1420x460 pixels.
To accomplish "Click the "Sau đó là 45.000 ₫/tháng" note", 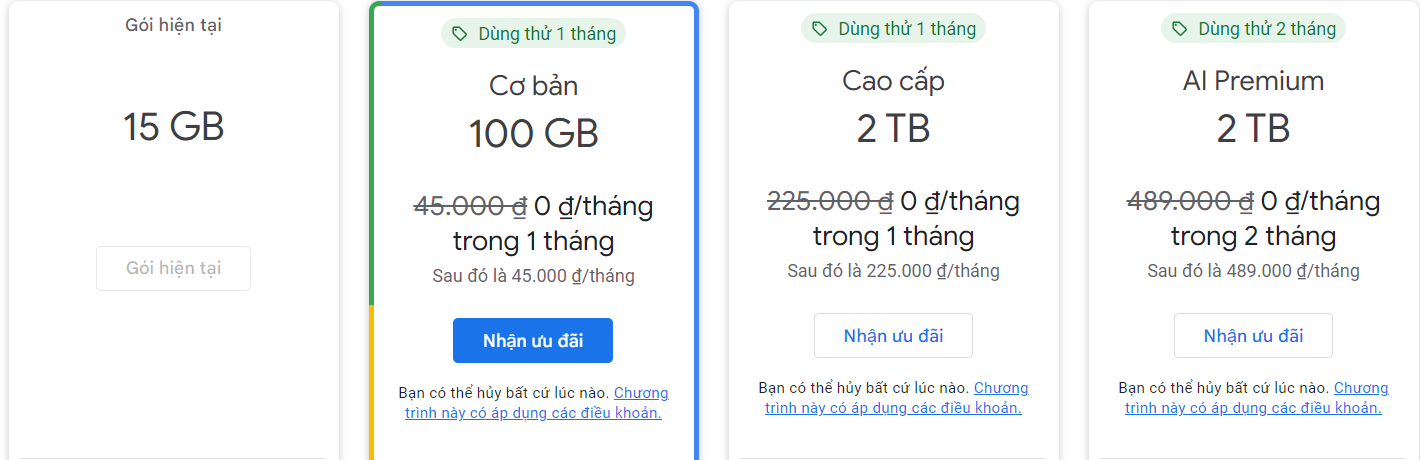I will tap(533, 276).
